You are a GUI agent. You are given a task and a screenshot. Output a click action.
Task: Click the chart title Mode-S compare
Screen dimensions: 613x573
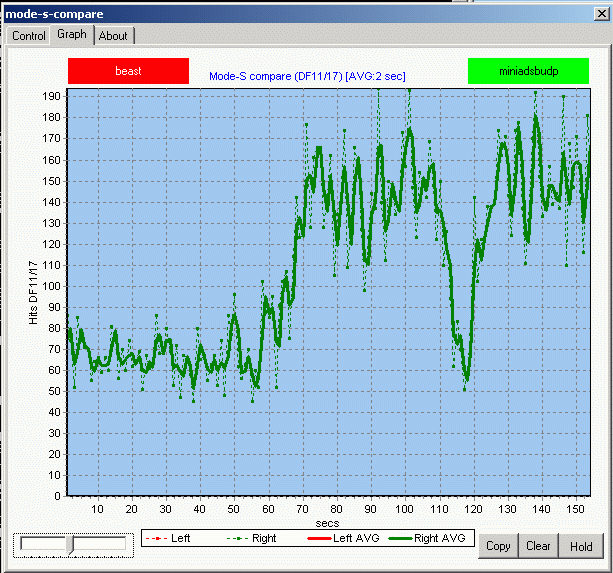tap(307, 76)
